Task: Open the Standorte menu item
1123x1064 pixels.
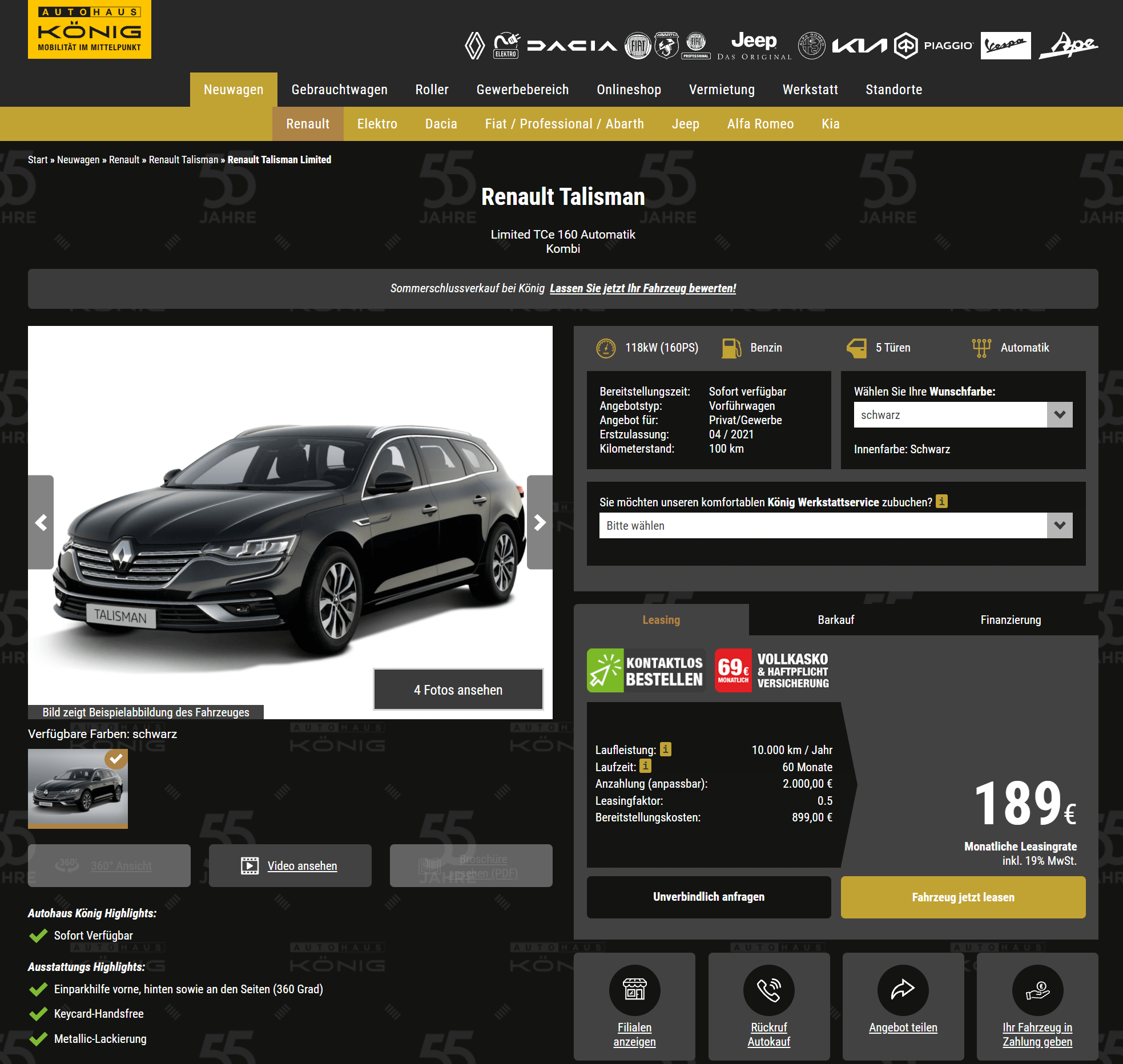Action: pos(893,90)
